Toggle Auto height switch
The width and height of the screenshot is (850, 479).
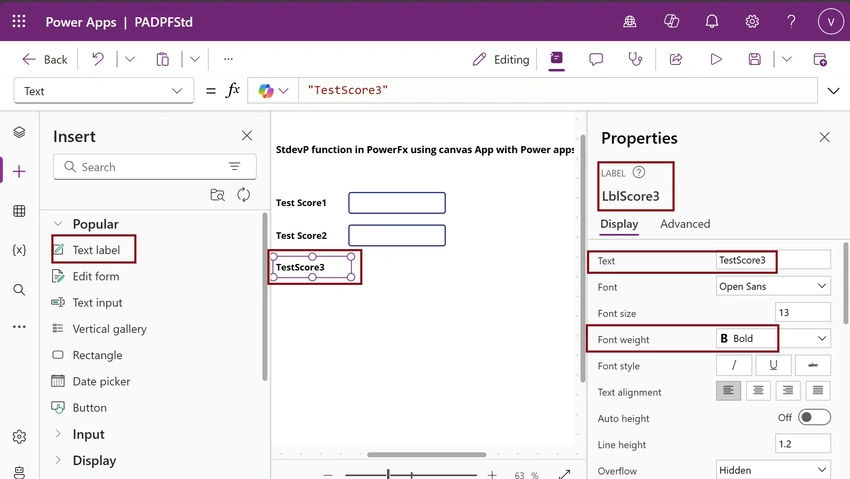pyautogui.click(x=814, y=417)
